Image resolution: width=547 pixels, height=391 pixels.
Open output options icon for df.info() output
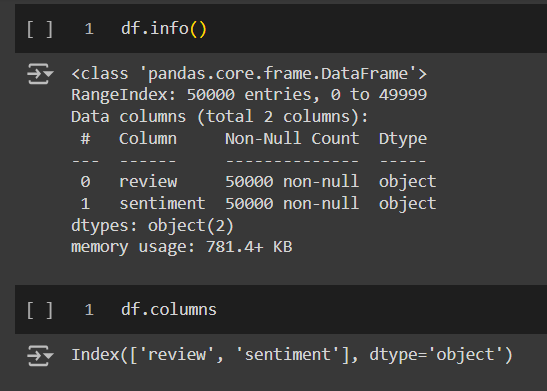click(40, 74)
